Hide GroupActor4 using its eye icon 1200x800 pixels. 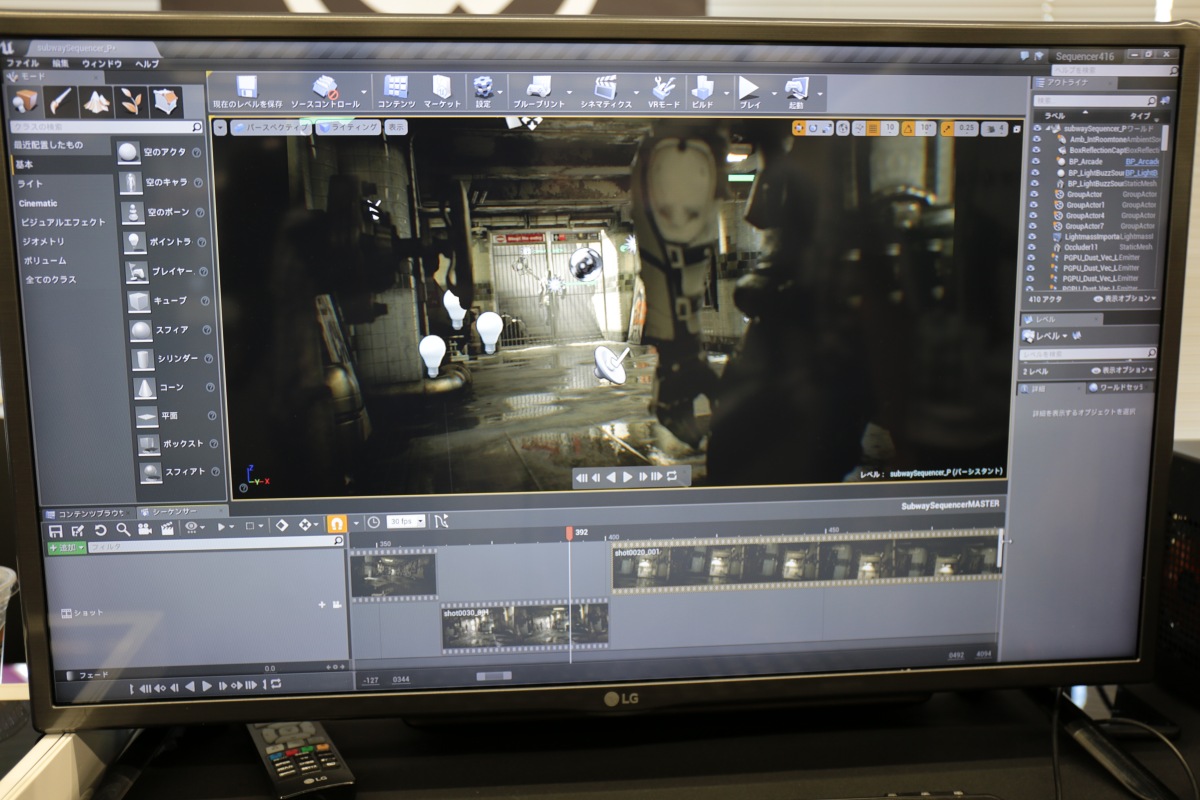(x=1036, y=215)
